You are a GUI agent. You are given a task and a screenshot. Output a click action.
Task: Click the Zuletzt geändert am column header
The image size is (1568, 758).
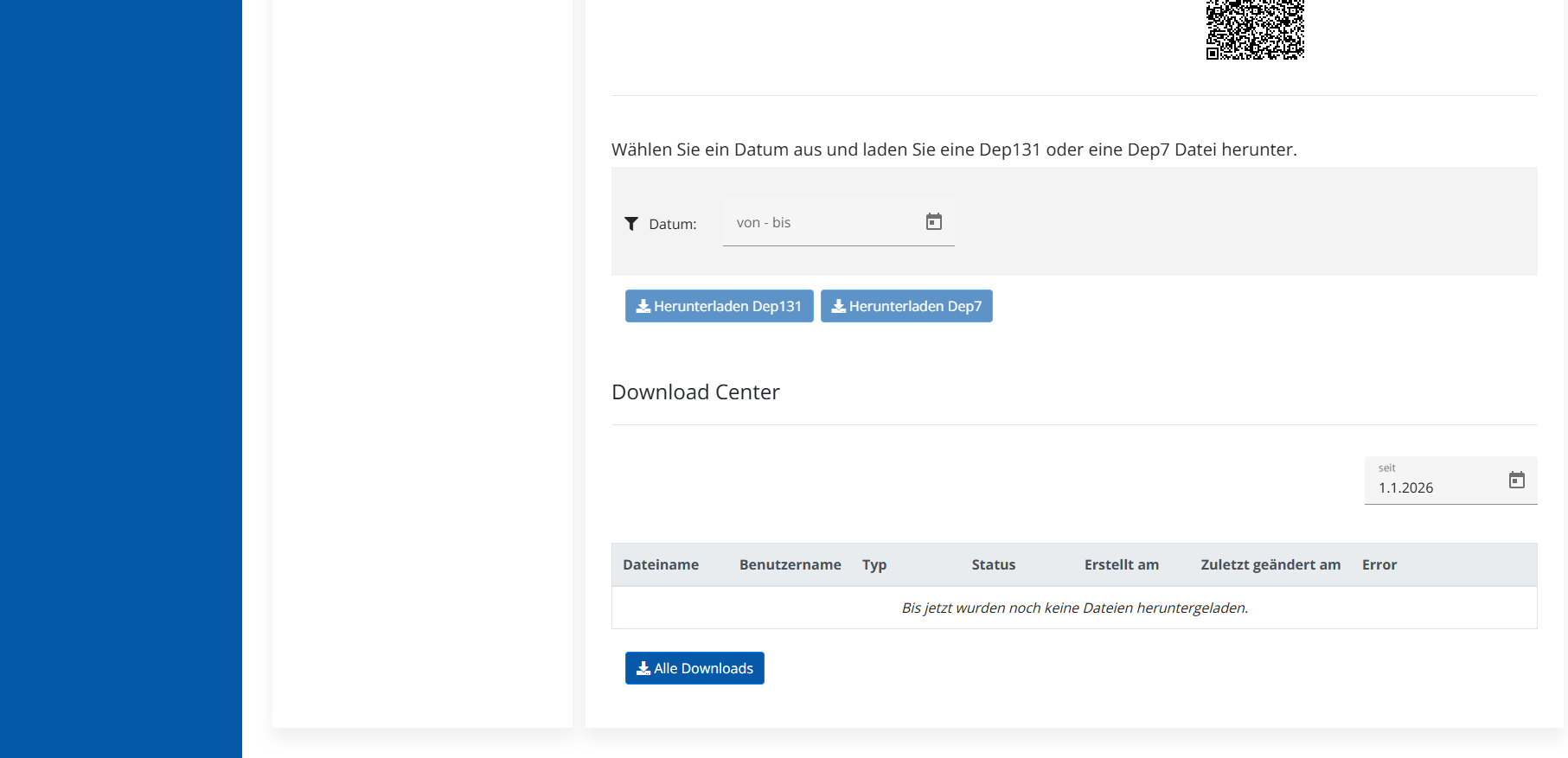coord(1270,564)
